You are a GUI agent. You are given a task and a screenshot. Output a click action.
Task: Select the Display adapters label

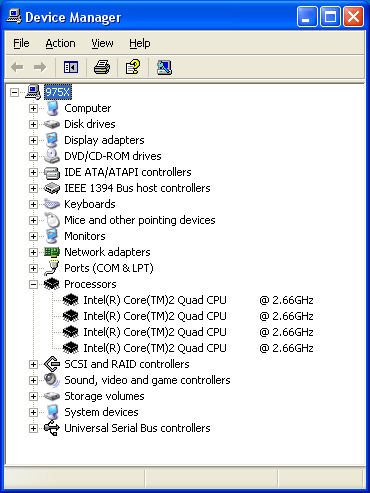[104, 140]
